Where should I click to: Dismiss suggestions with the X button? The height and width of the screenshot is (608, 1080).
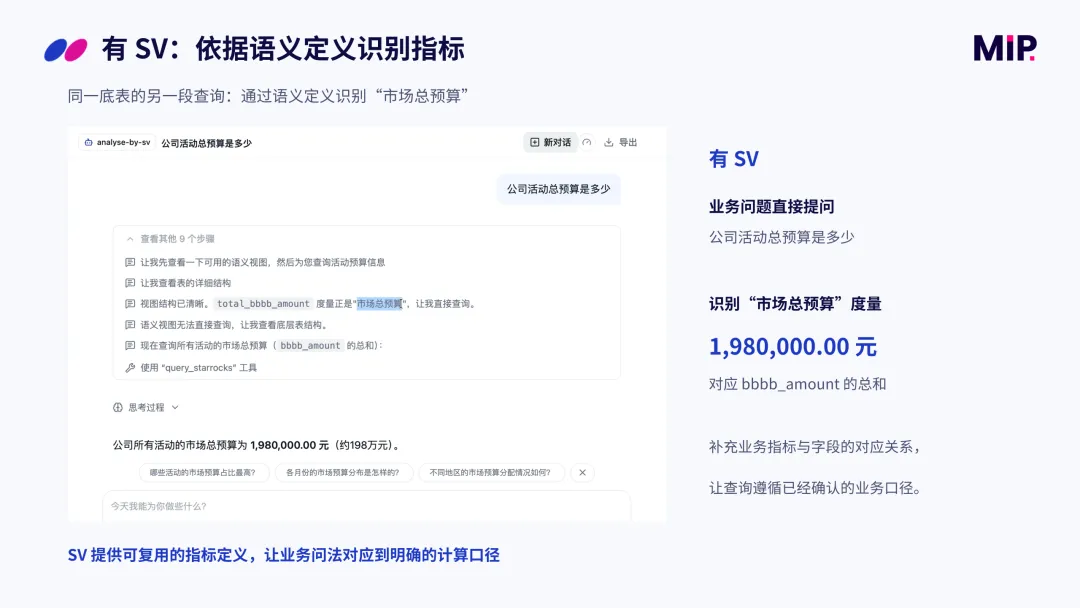click(x=583, y=472)
